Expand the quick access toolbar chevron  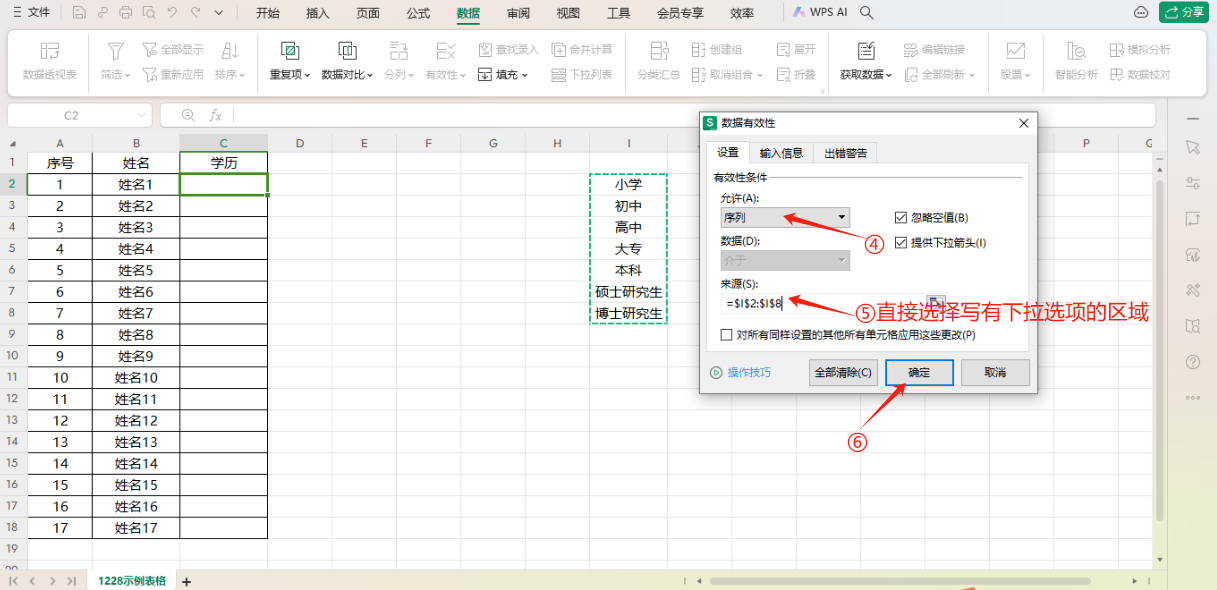221,13
